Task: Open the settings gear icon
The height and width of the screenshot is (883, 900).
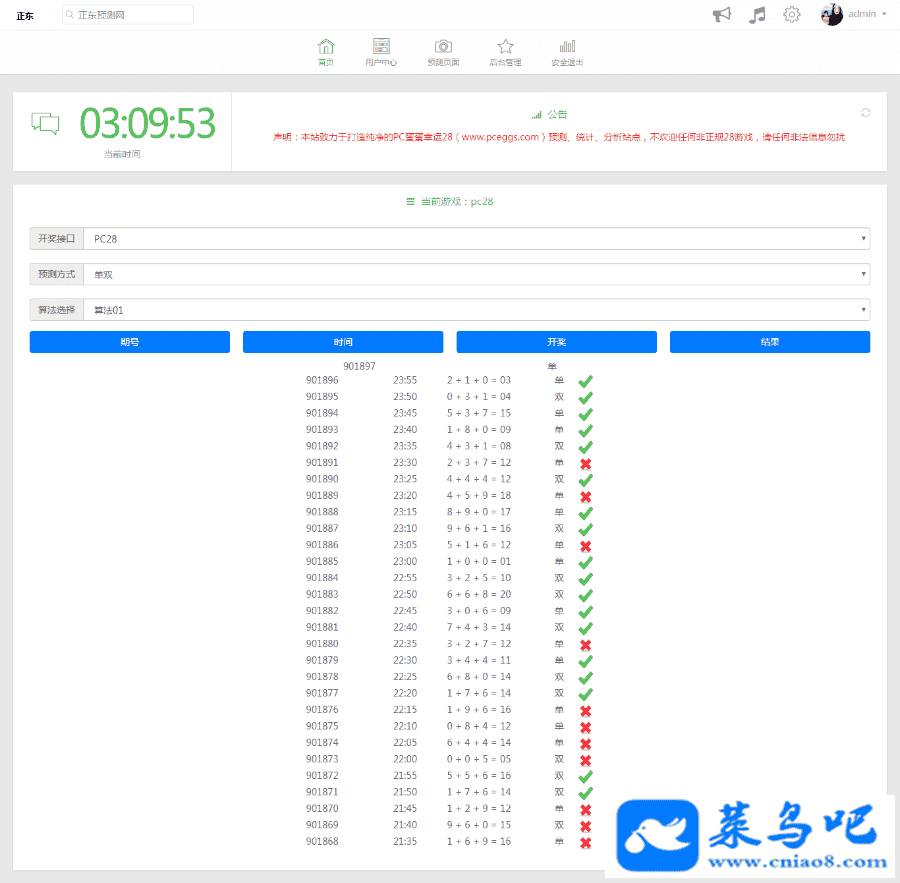Action: (791, 14)
